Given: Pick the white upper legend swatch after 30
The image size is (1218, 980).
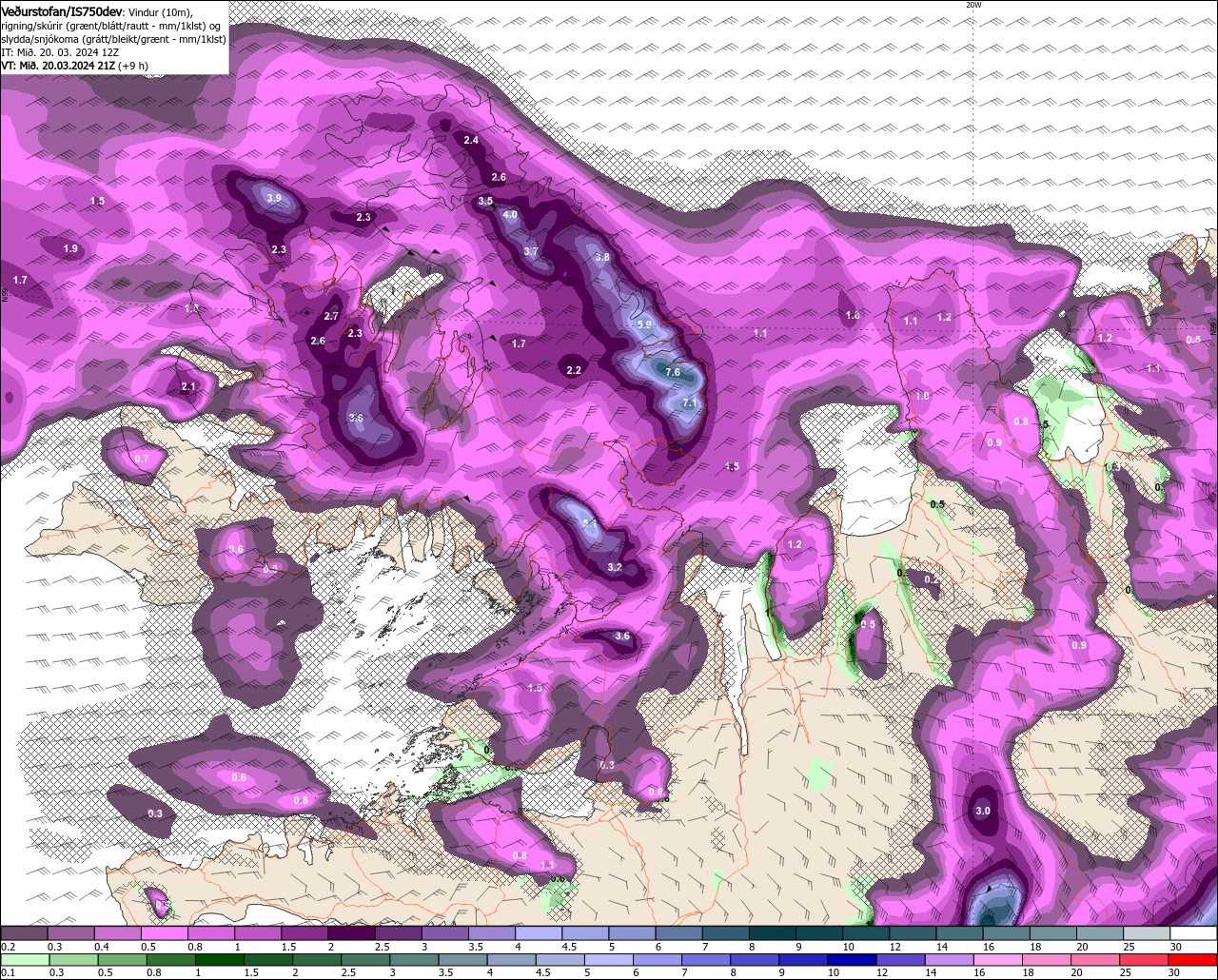Looking at the screenshot, I should click(x=1193, y=932).
